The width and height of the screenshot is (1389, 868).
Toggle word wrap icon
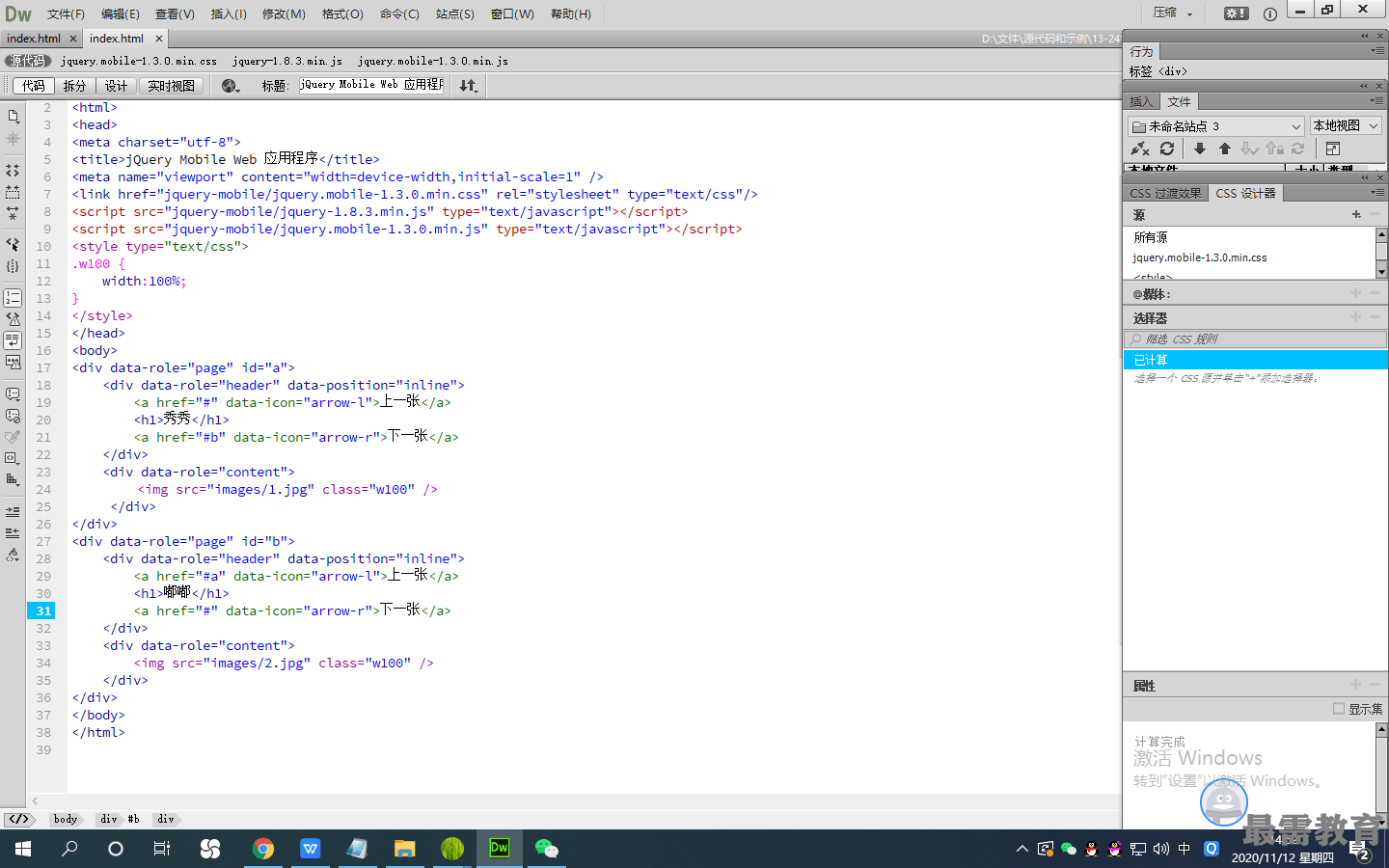pyautogui.click(x=13, y=340)
